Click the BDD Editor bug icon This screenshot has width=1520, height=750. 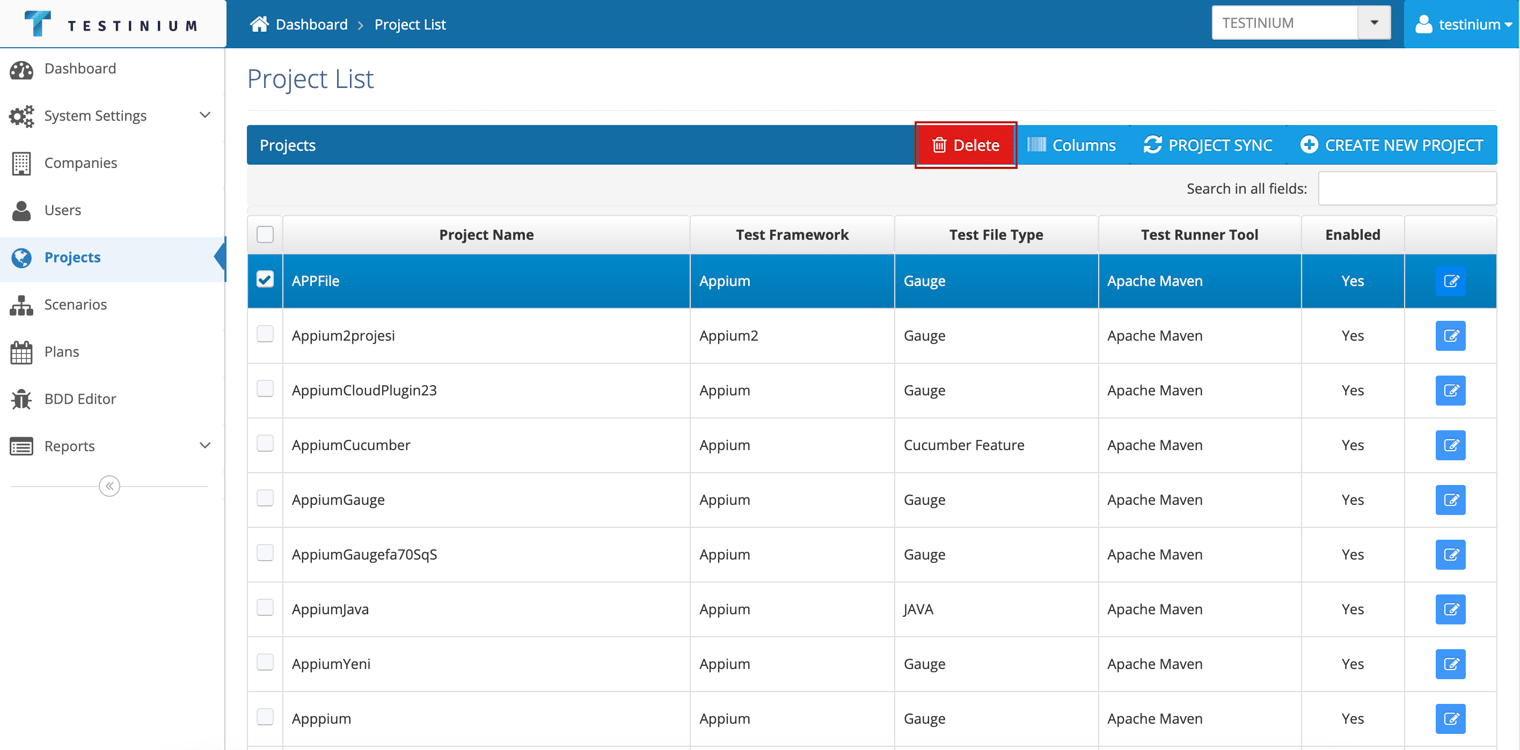[21, 399]
